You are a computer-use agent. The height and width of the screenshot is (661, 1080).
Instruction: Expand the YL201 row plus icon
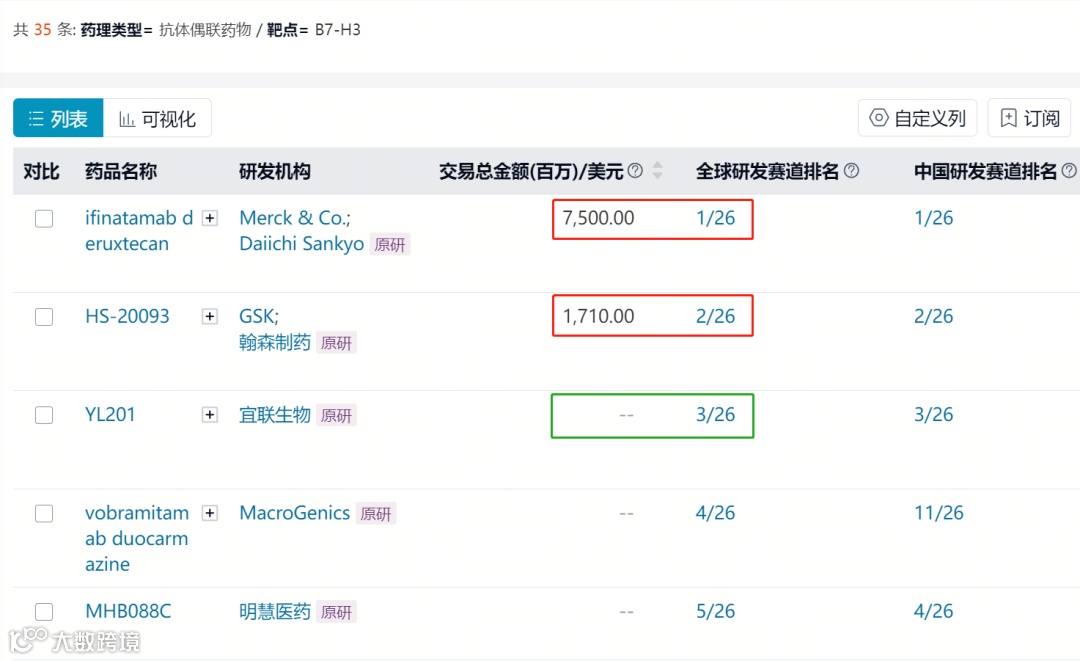210,415
